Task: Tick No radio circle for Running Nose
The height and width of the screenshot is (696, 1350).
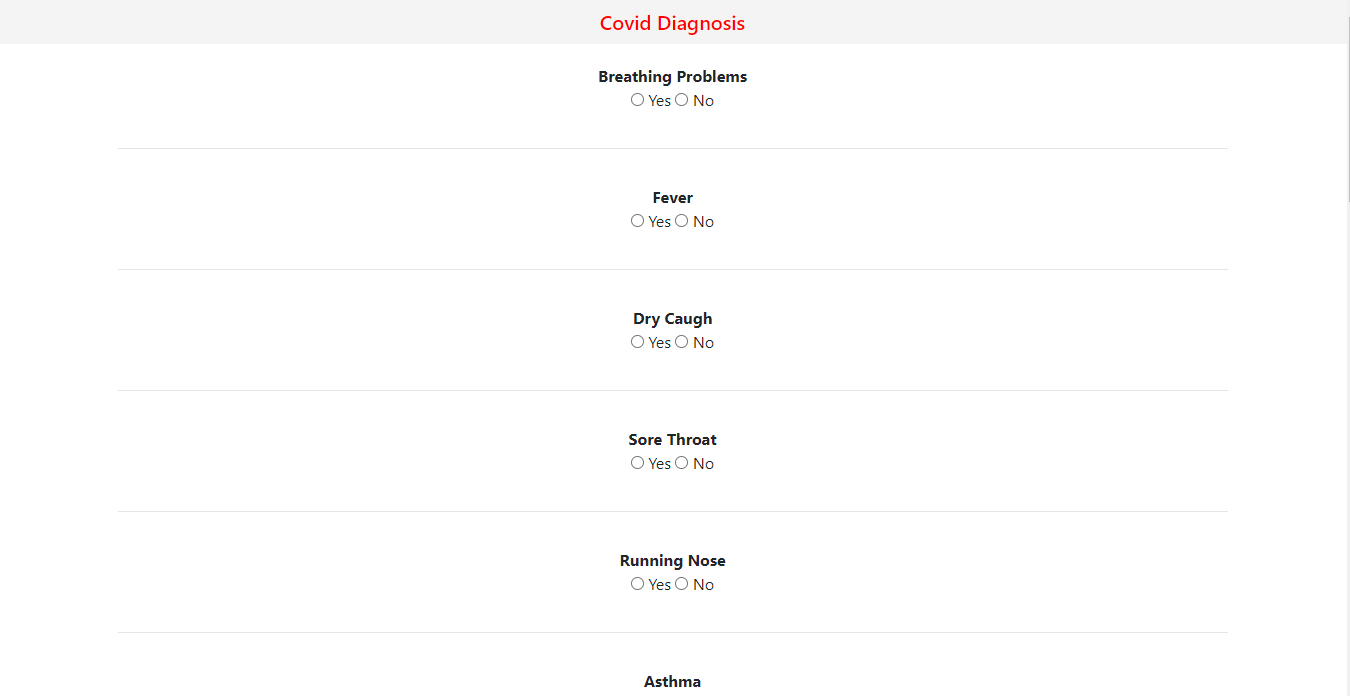Action: click(682, 584)
